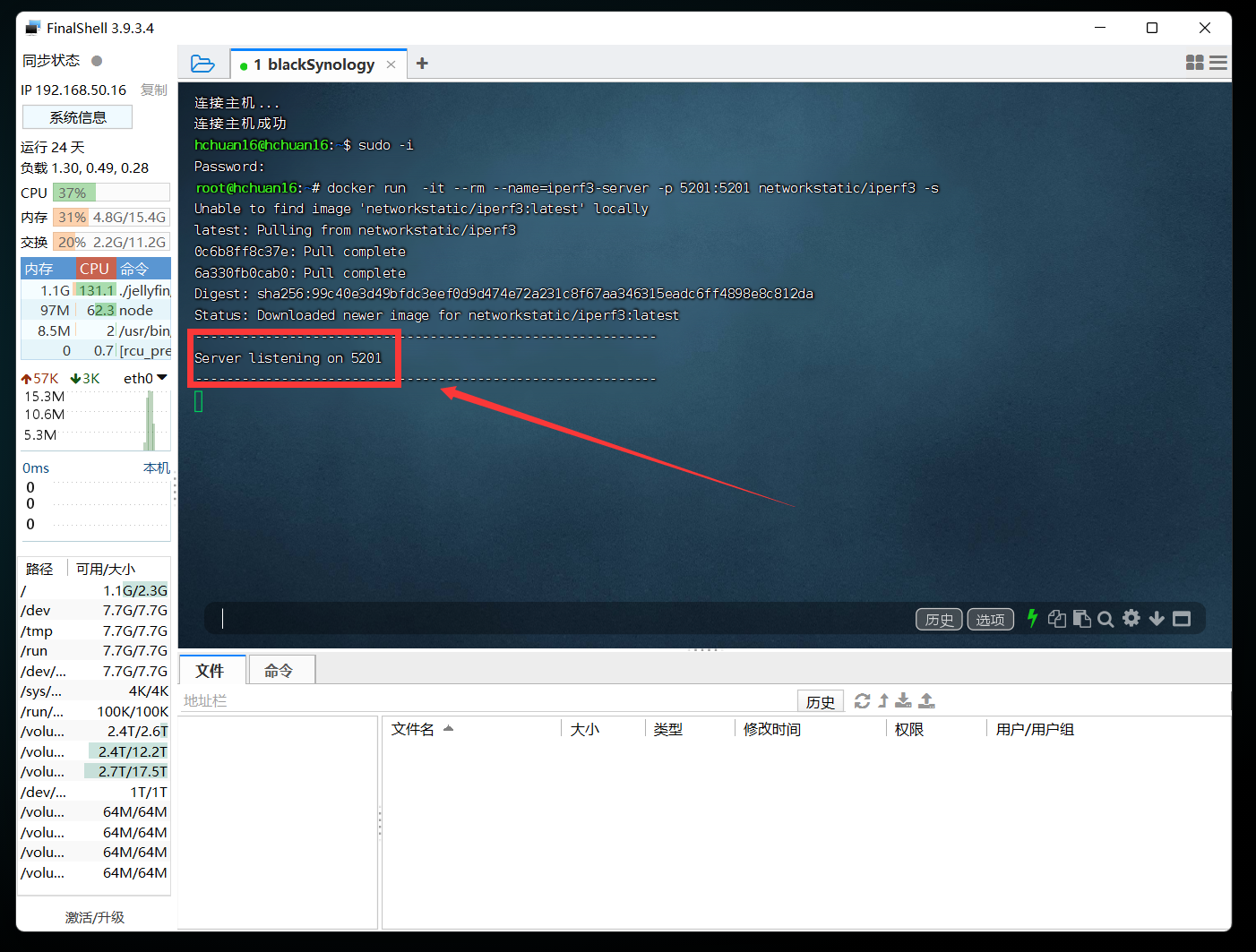Click the file panel download icon
Image resolution: width=1256 pixels, height=952 pixels.
(903, 700)
